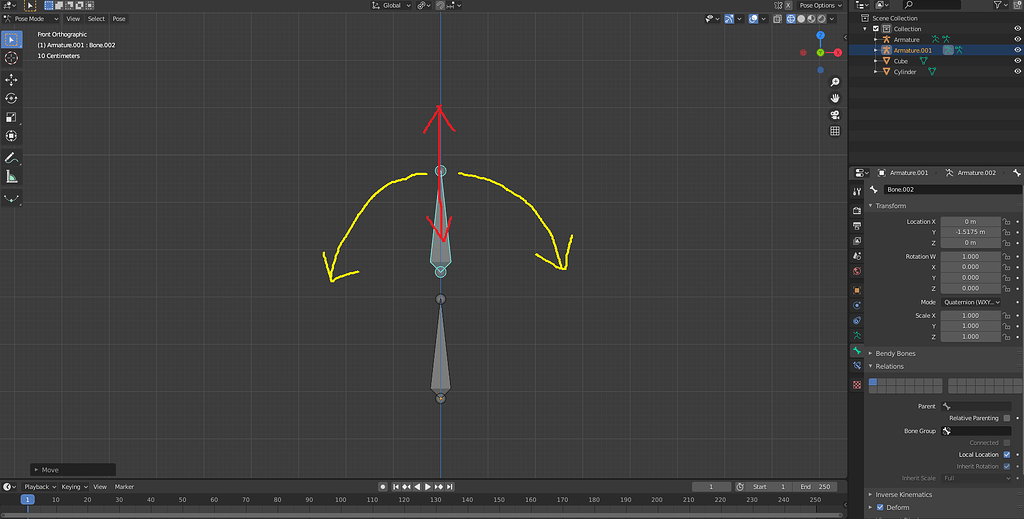Click the red X axis gizmo ball
Image resolution: width=1024 pixels, height=519 pixels.
pyautogui.click(x=838, y=52)
